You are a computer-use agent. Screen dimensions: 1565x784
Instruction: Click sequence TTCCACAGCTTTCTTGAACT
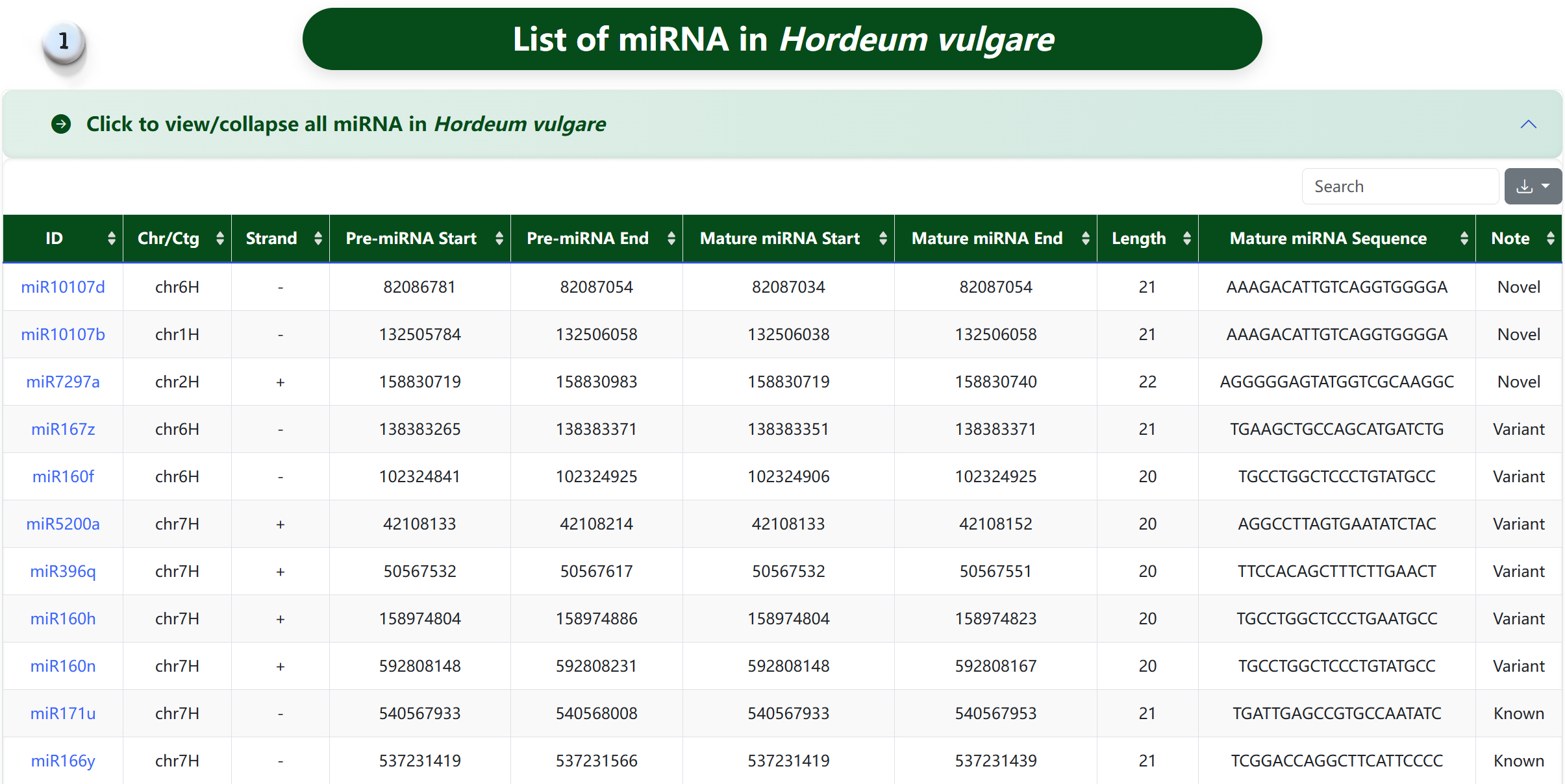tap(1336, 571)
